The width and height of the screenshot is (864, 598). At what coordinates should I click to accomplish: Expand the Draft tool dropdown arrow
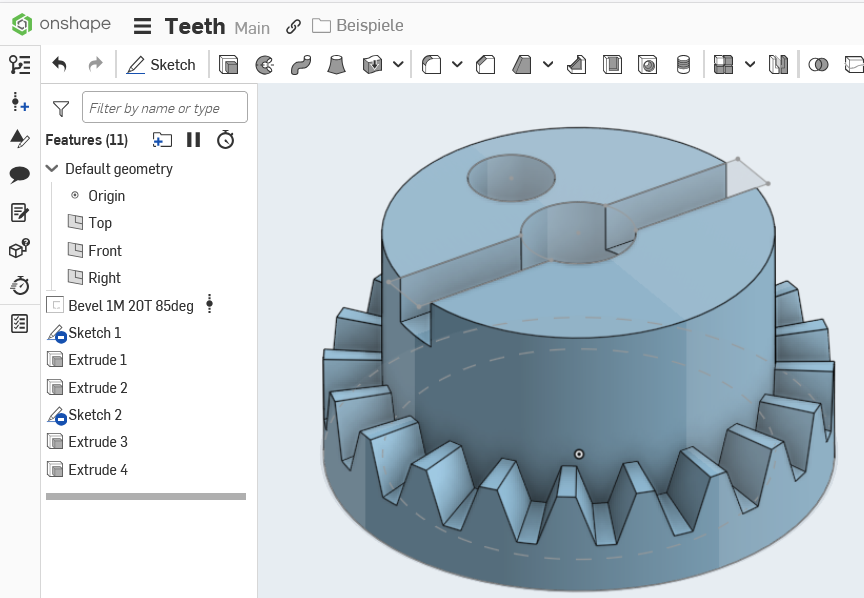tap(548, 65)
